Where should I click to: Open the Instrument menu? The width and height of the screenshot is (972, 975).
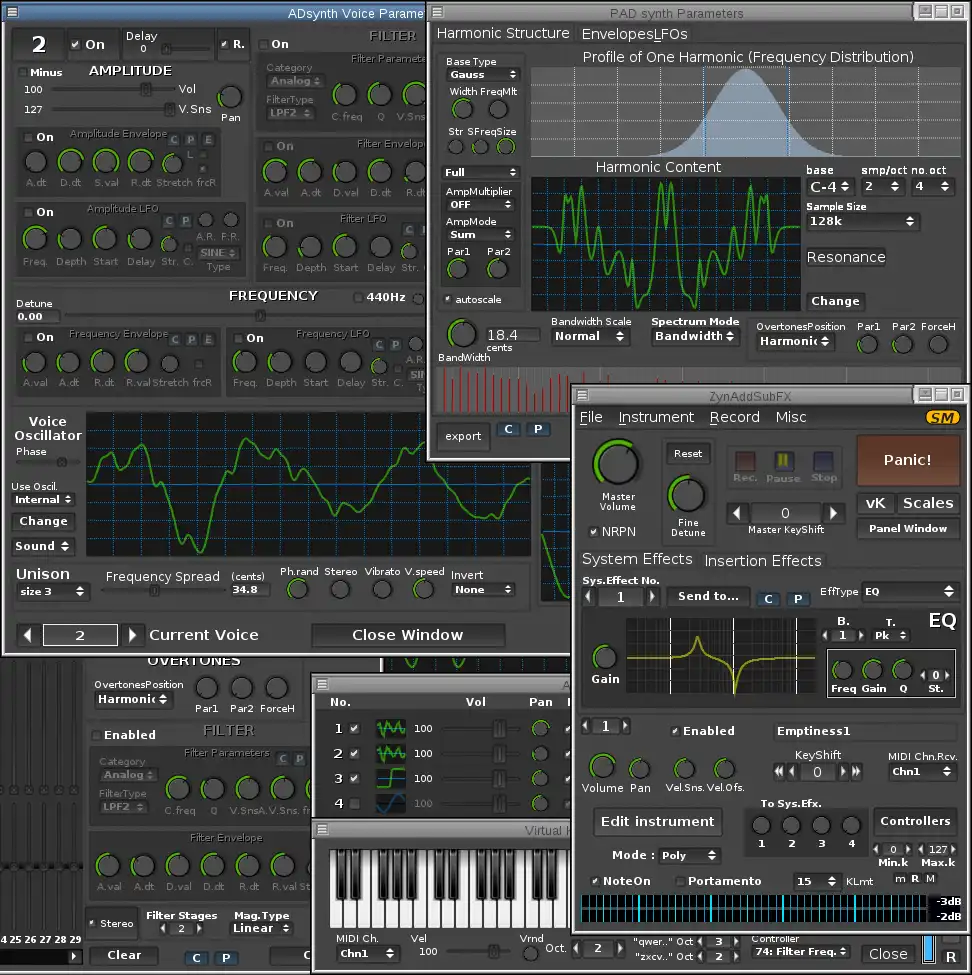(656, 417)
